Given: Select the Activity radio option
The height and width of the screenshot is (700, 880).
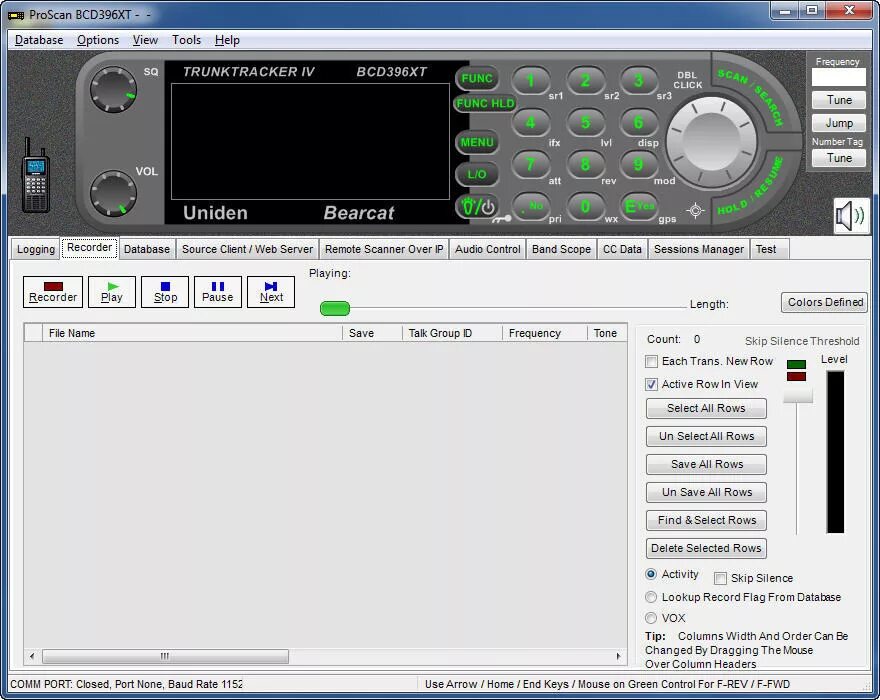Looking at the screenshot, I should pos(651,574).
